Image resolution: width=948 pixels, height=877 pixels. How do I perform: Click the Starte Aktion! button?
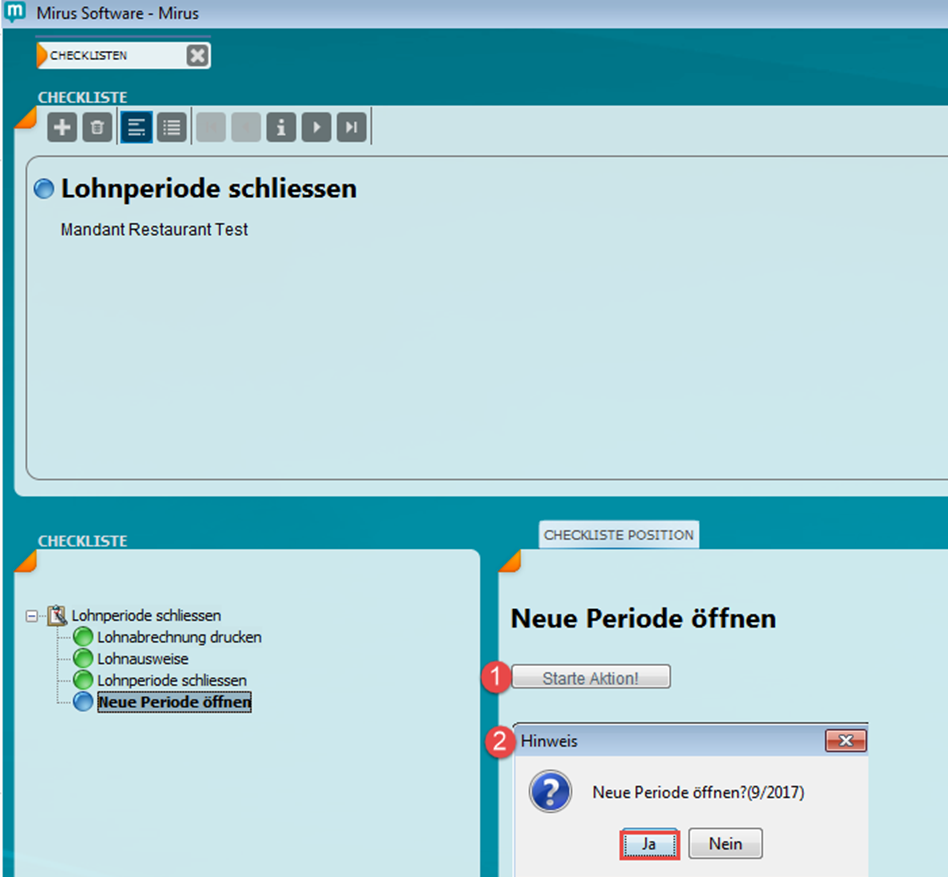(590, 678)
